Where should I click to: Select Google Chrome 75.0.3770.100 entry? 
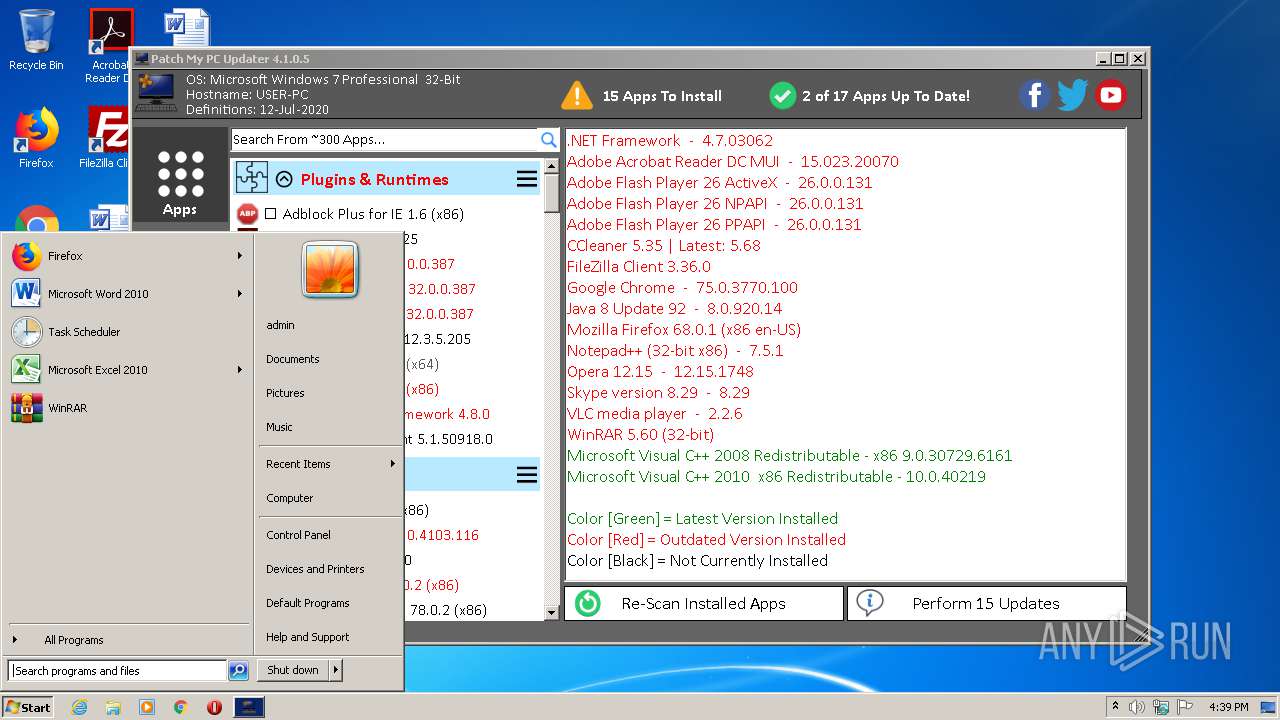(x=682, y=287)
